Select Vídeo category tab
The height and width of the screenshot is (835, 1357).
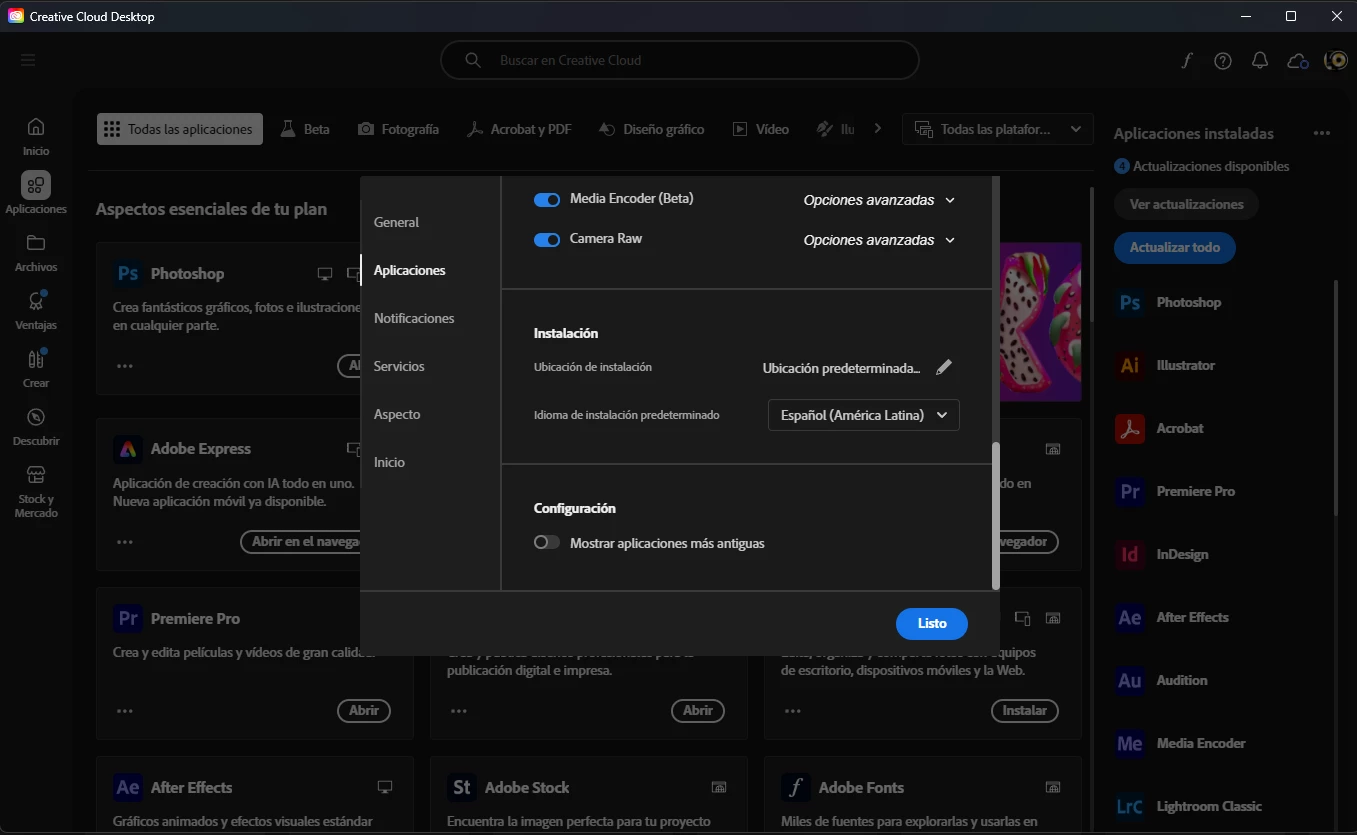(761, 129)
